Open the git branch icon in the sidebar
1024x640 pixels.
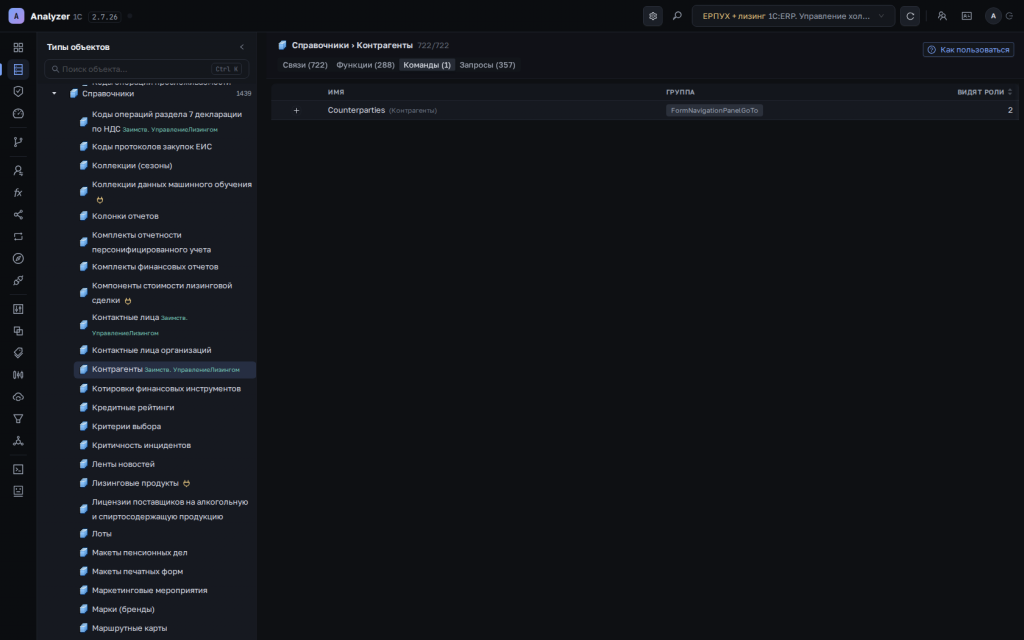(x=18, y=142)
